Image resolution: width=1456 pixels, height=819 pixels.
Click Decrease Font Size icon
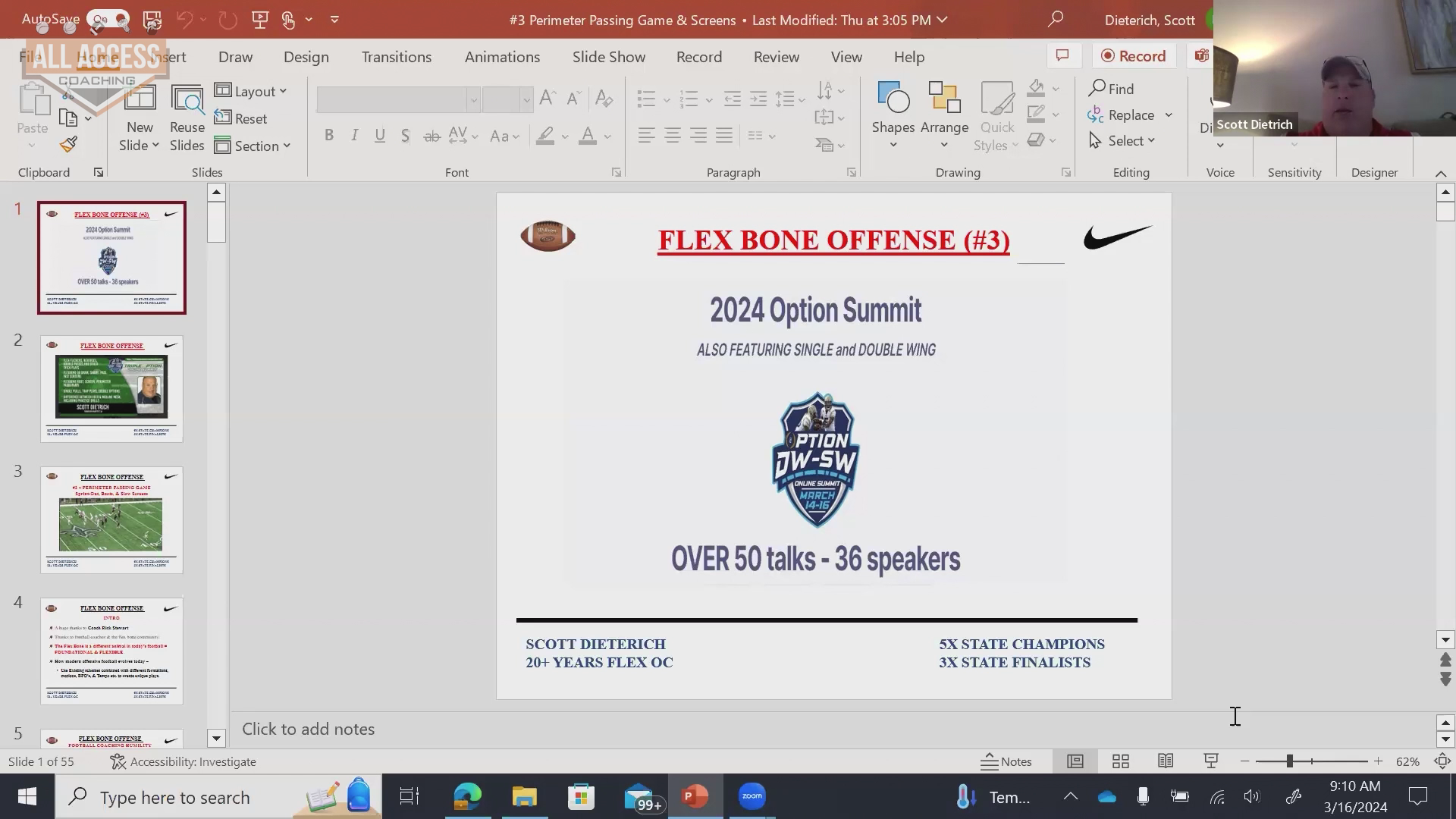[x=574, y=98]
